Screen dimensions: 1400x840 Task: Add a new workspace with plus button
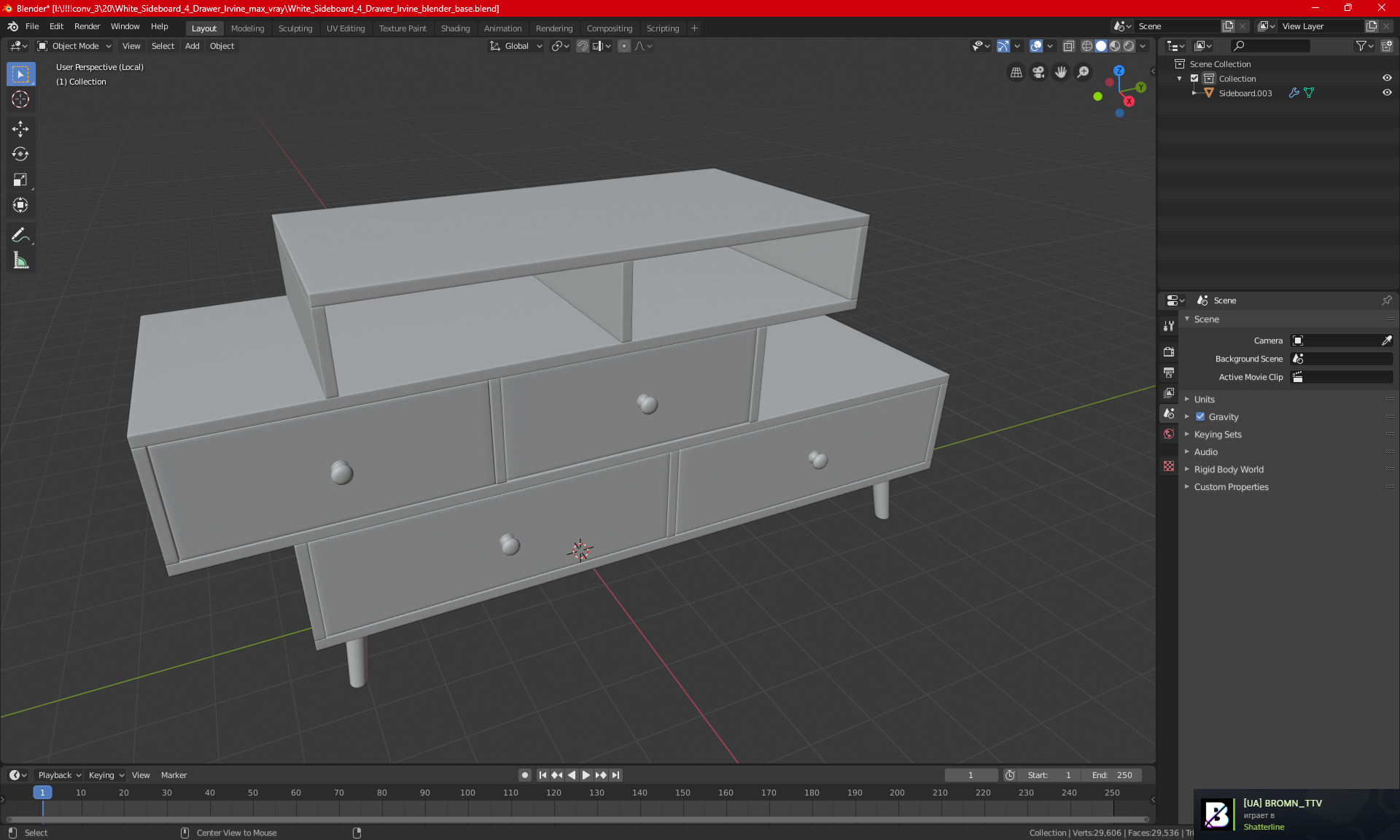click(x=694, y=28)
